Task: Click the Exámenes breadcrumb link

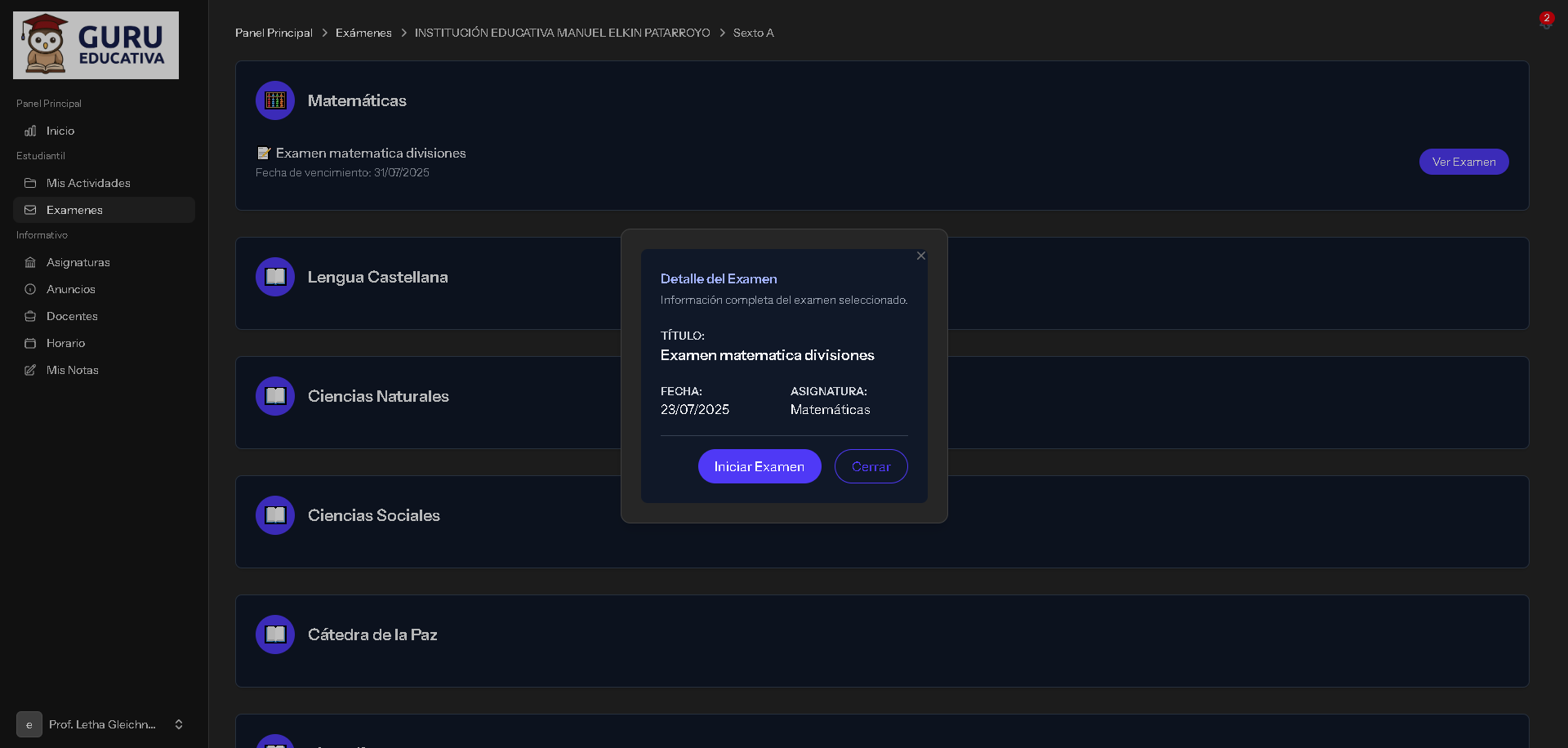Action: pyautogui.click(x=363, y=33)
